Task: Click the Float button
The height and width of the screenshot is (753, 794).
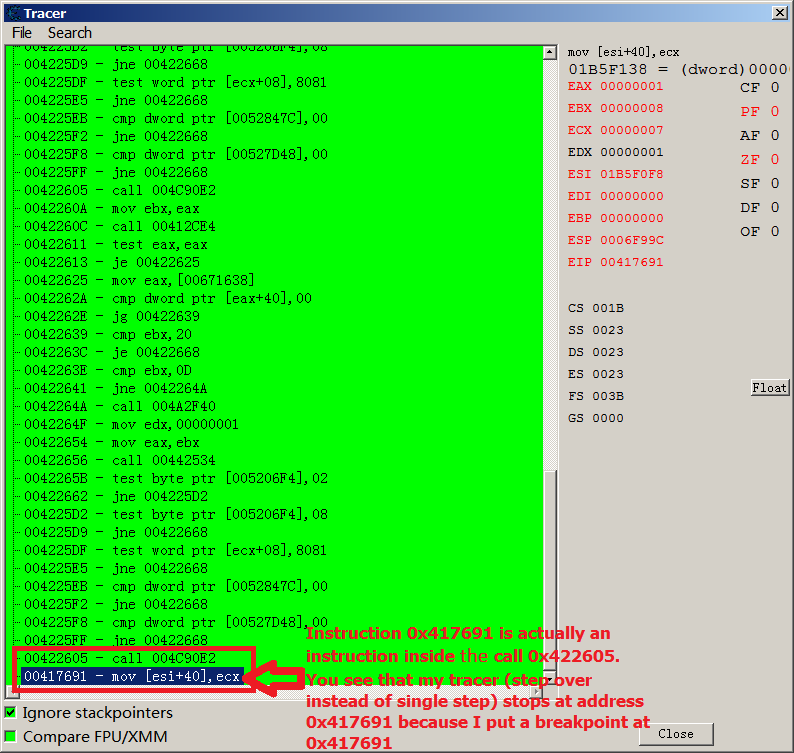Action: pyautogui.click(x=769, y=388)
